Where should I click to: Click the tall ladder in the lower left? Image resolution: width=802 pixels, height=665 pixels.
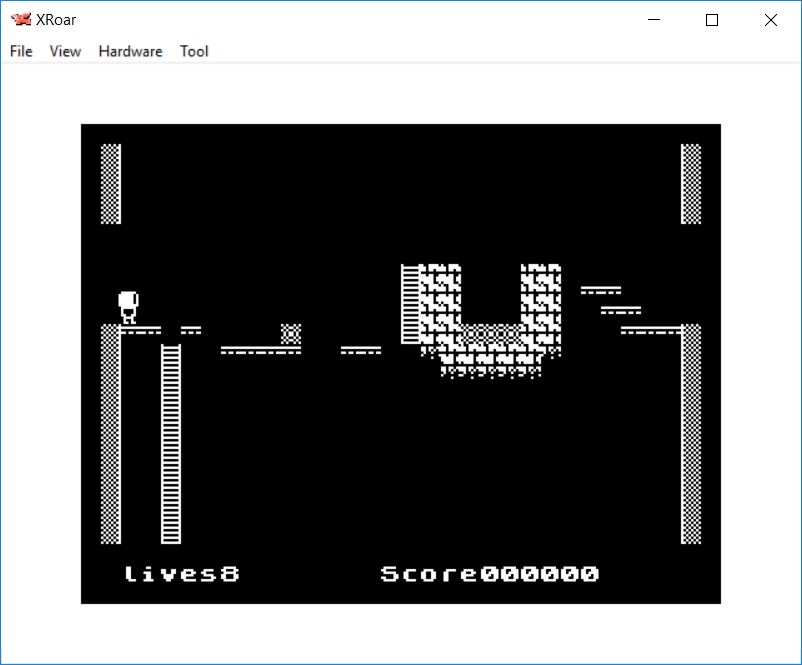pyautogui.click(x=171, y=443)
